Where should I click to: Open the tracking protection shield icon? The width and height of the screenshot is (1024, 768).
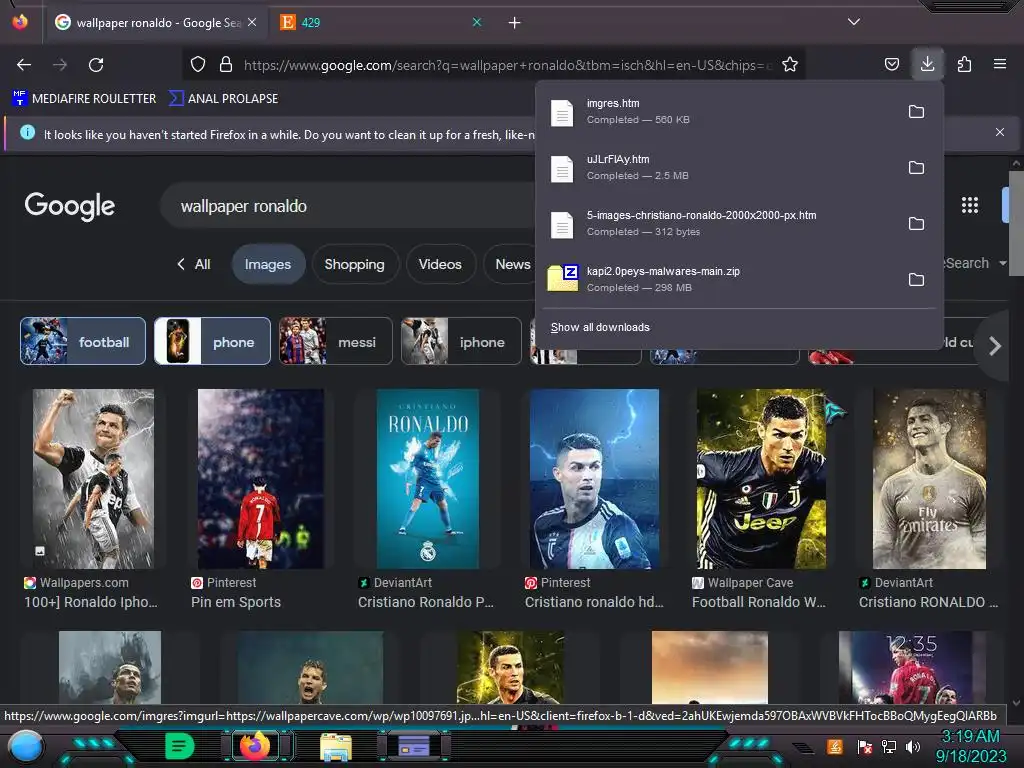(198, 65)
